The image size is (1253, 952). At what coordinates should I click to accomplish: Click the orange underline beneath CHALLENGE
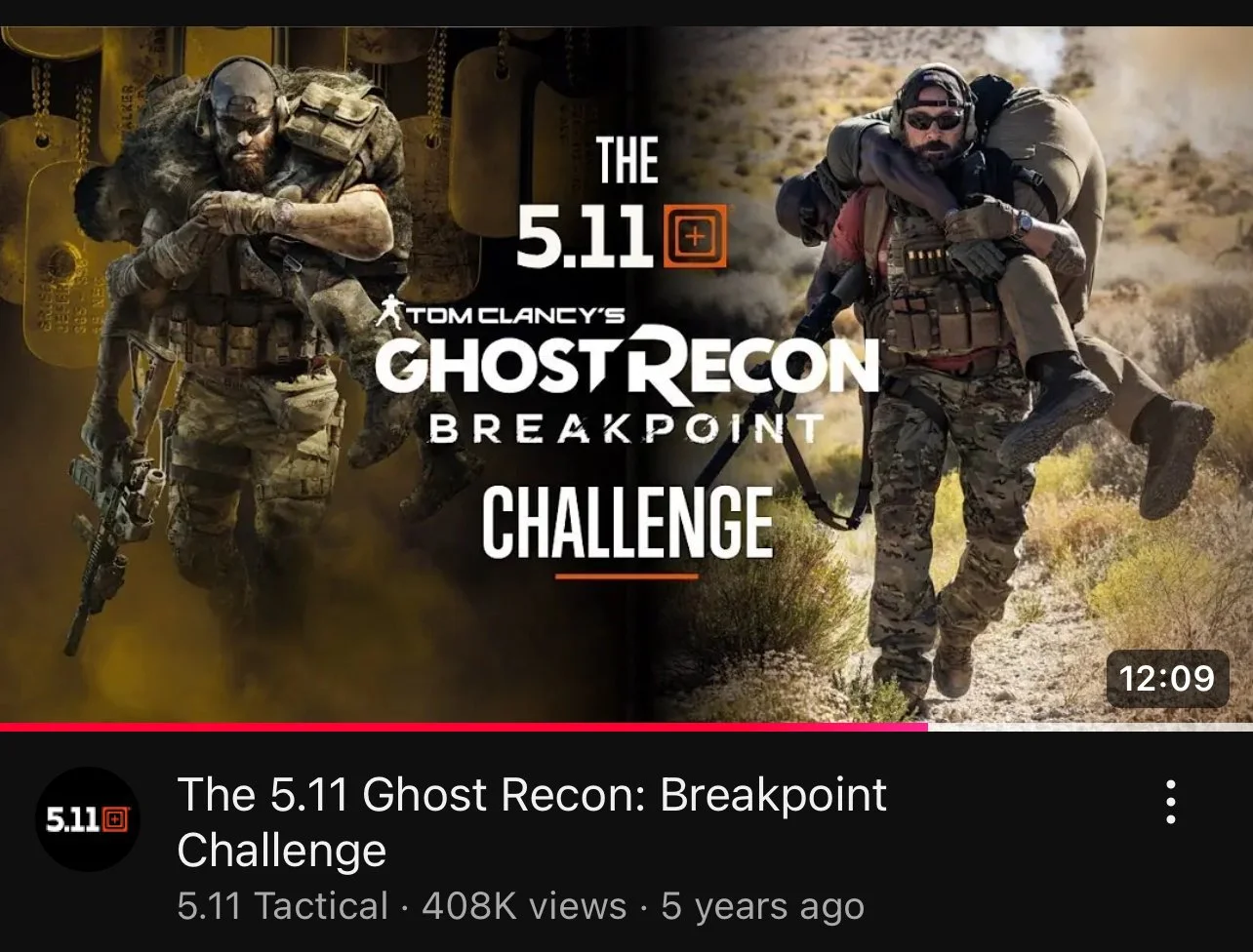(626, 576)
